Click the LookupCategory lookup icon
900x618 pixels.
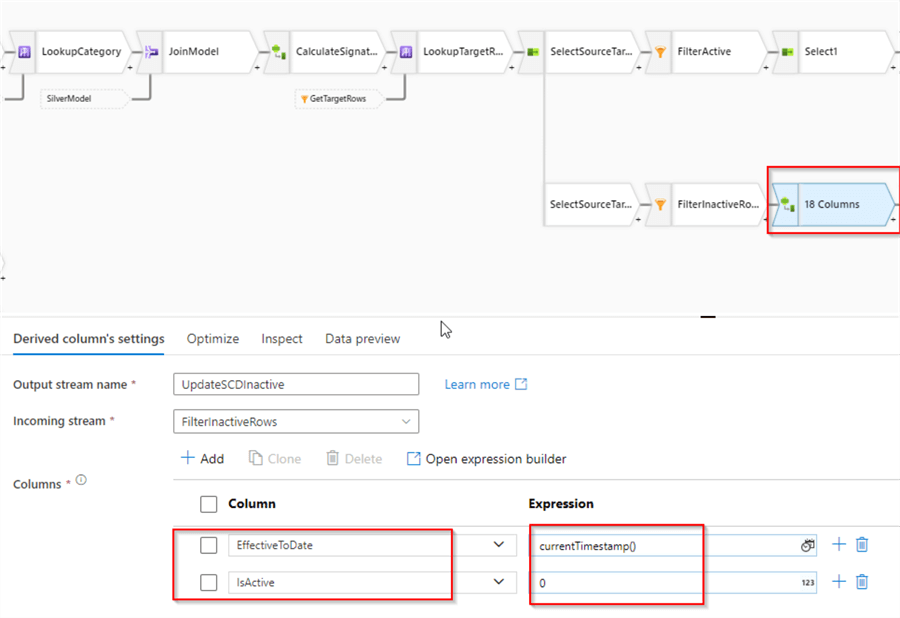point(26,51)
